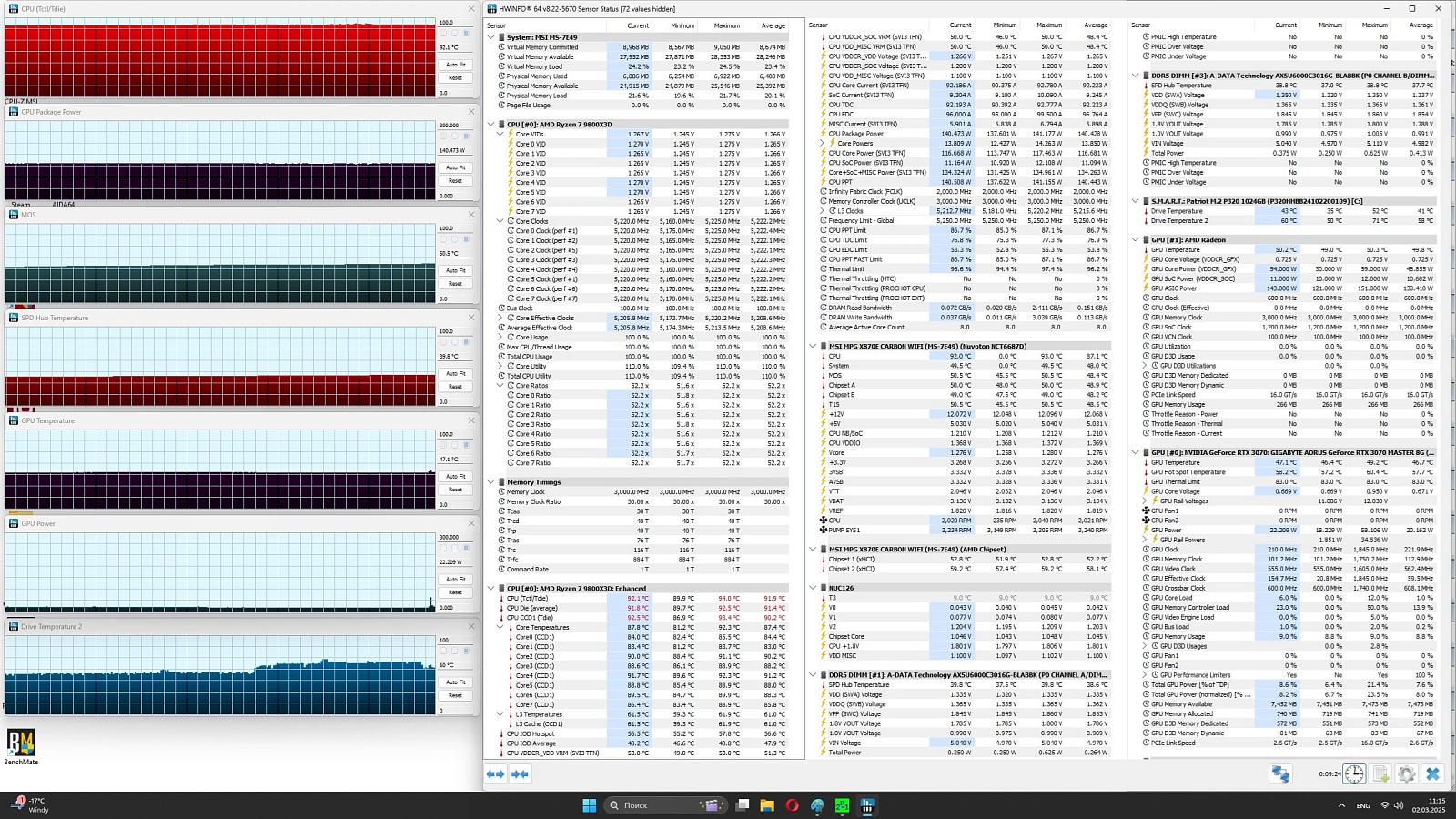Click Auto Fit in the GPU Temperature graph

coord(456,476)
